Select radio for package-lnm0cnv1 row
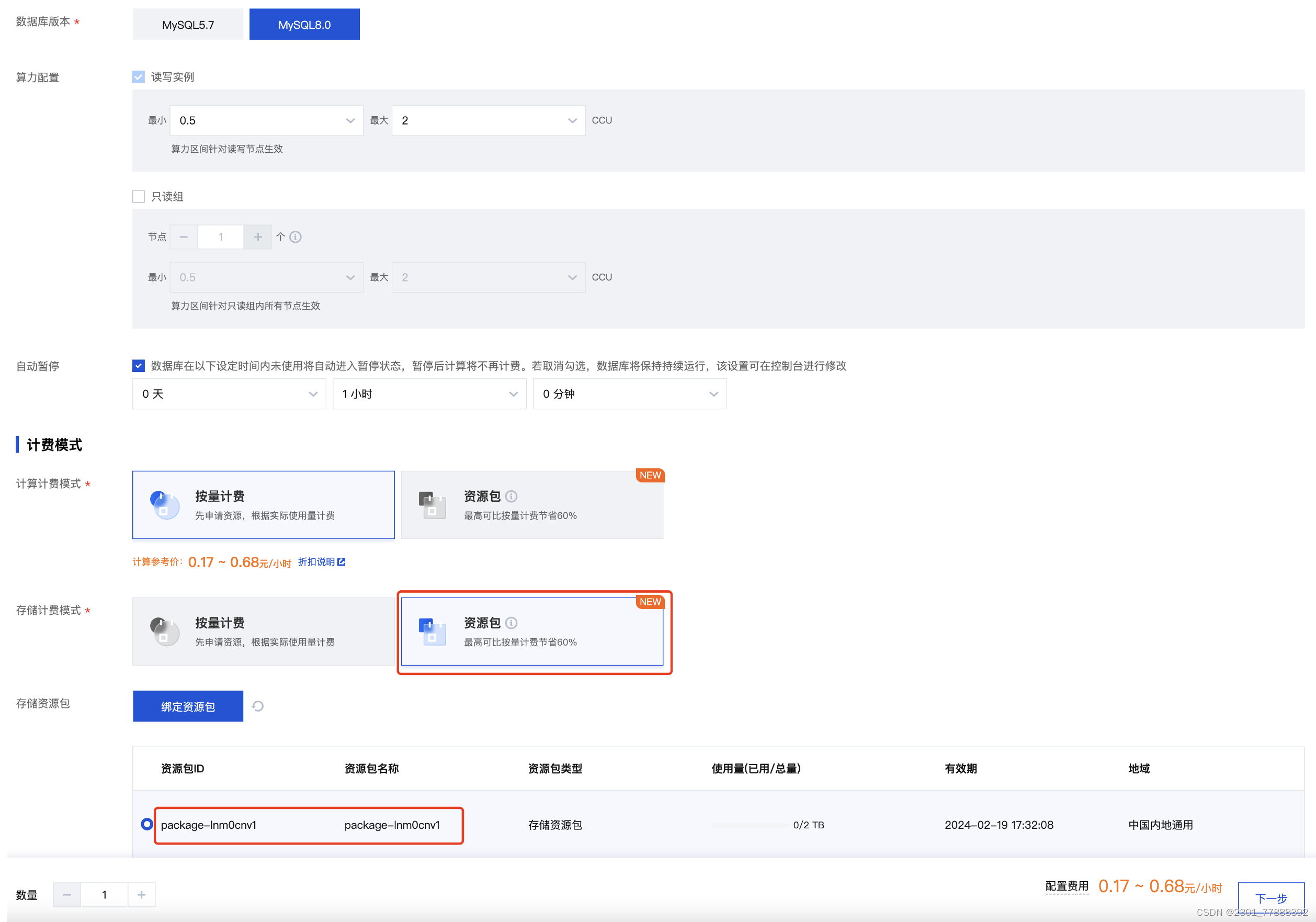The width and height of the screenshot is (1316, 922). tap(147, 825)
